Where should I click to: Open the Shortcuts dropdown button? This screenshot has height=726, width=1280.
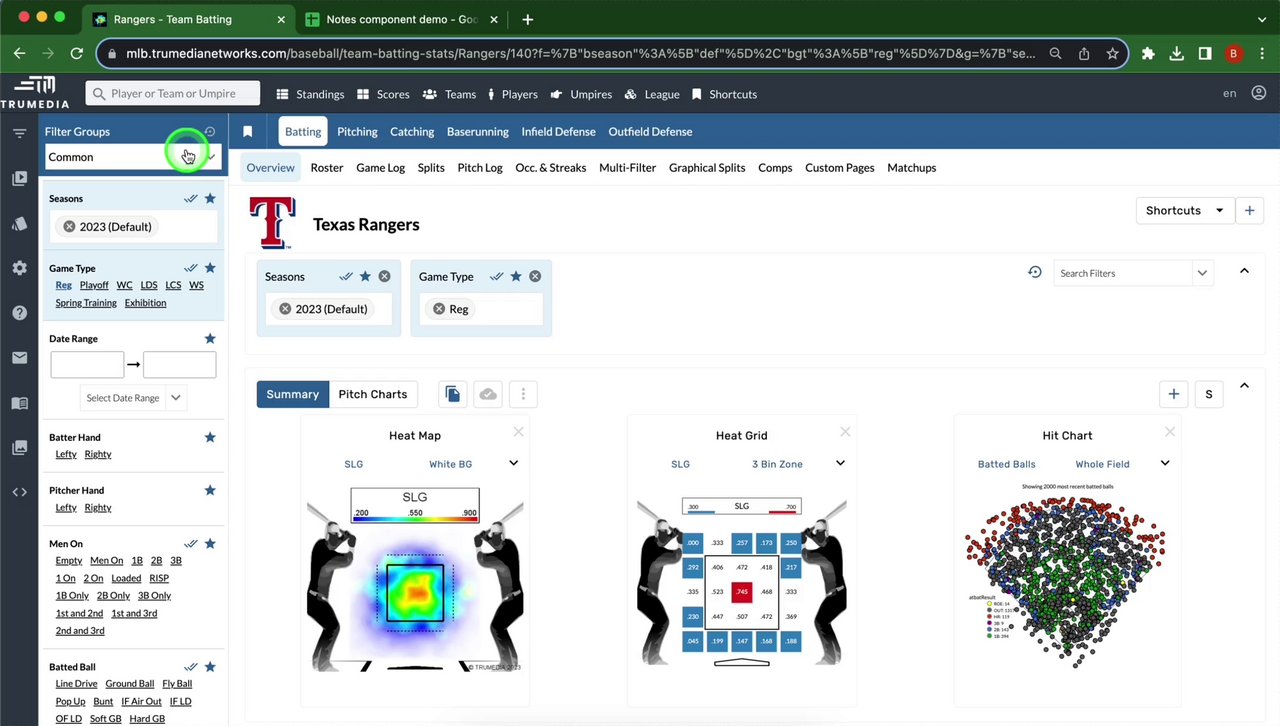point(1185,210)
